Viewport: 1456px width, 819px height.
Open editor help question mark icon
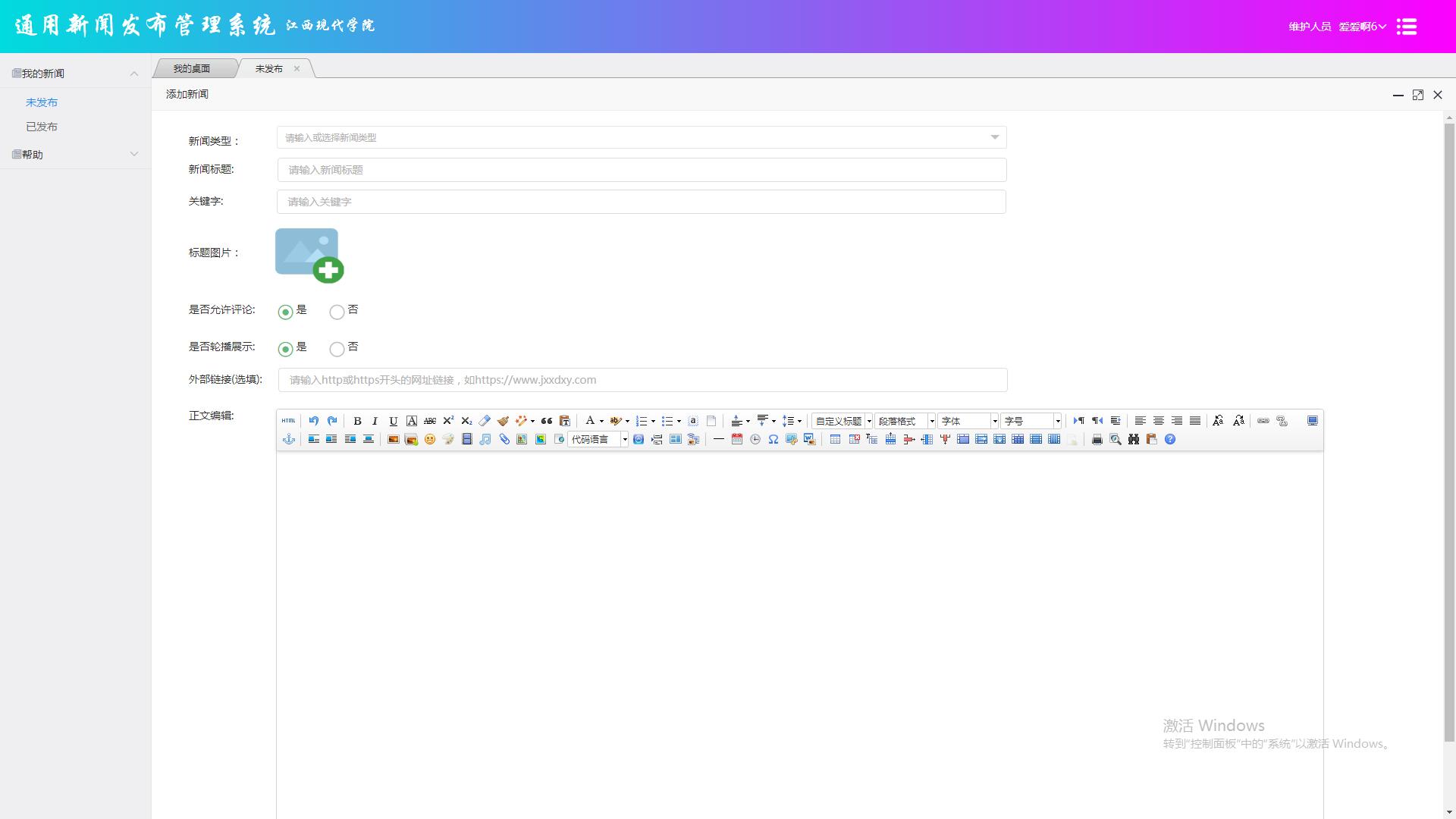click(1170, 439)
